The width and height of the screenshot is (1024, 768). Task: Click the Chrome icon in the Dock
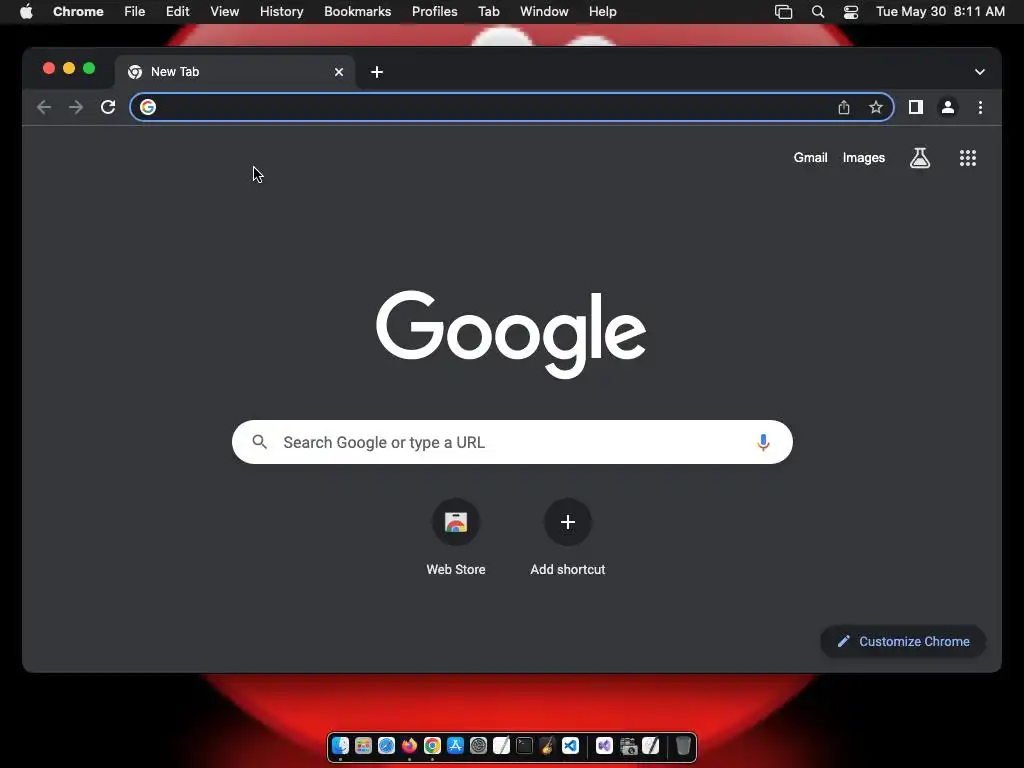[432, 746]
